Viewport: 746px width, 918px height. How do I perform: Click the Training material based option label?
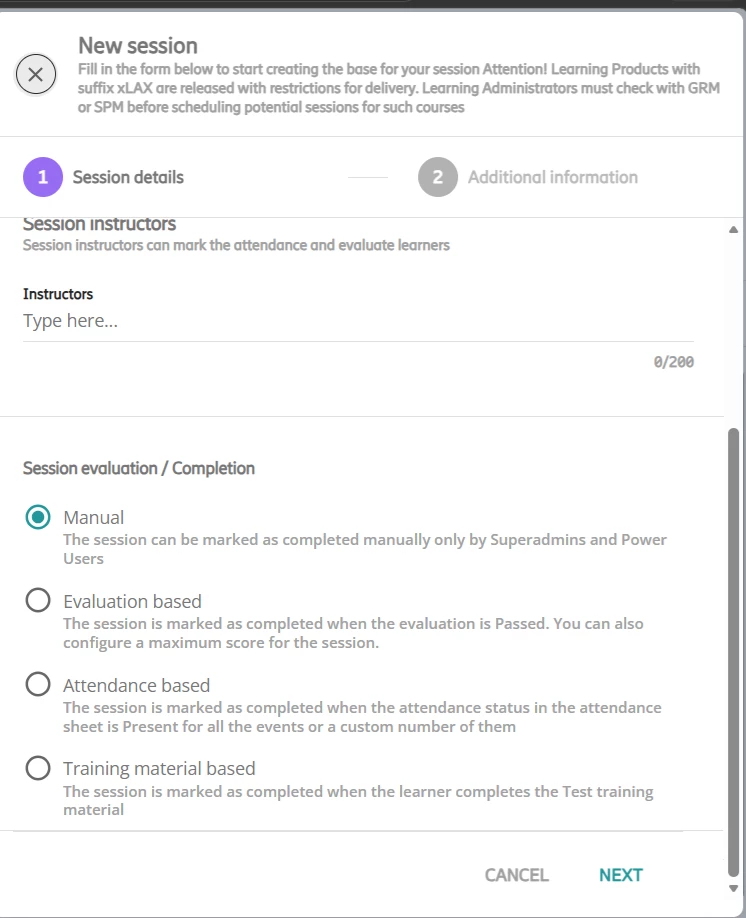[159, 768]
